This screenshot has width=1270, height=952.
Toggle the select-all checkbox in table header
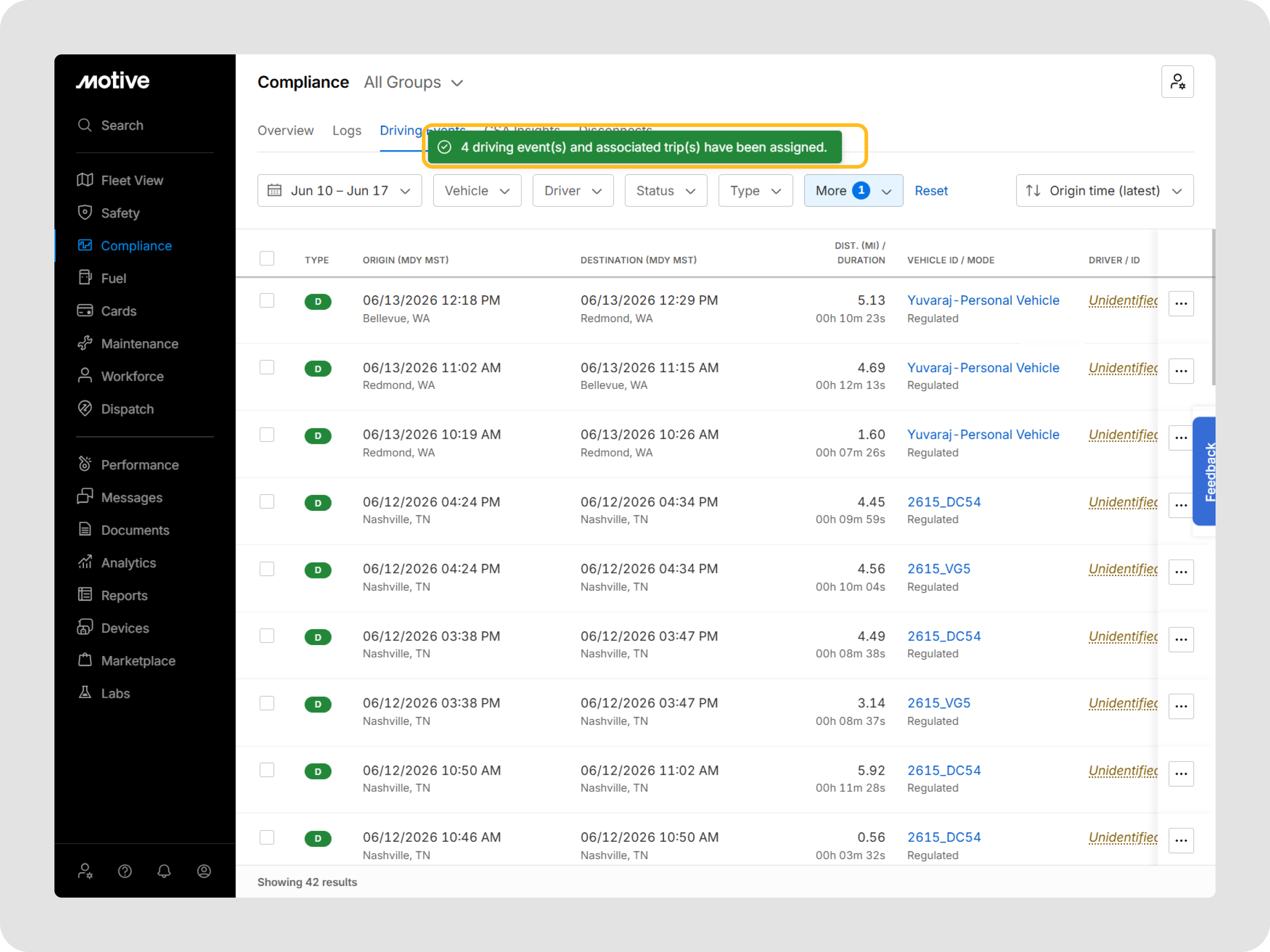pyautogui.click(x=267, y=259)
